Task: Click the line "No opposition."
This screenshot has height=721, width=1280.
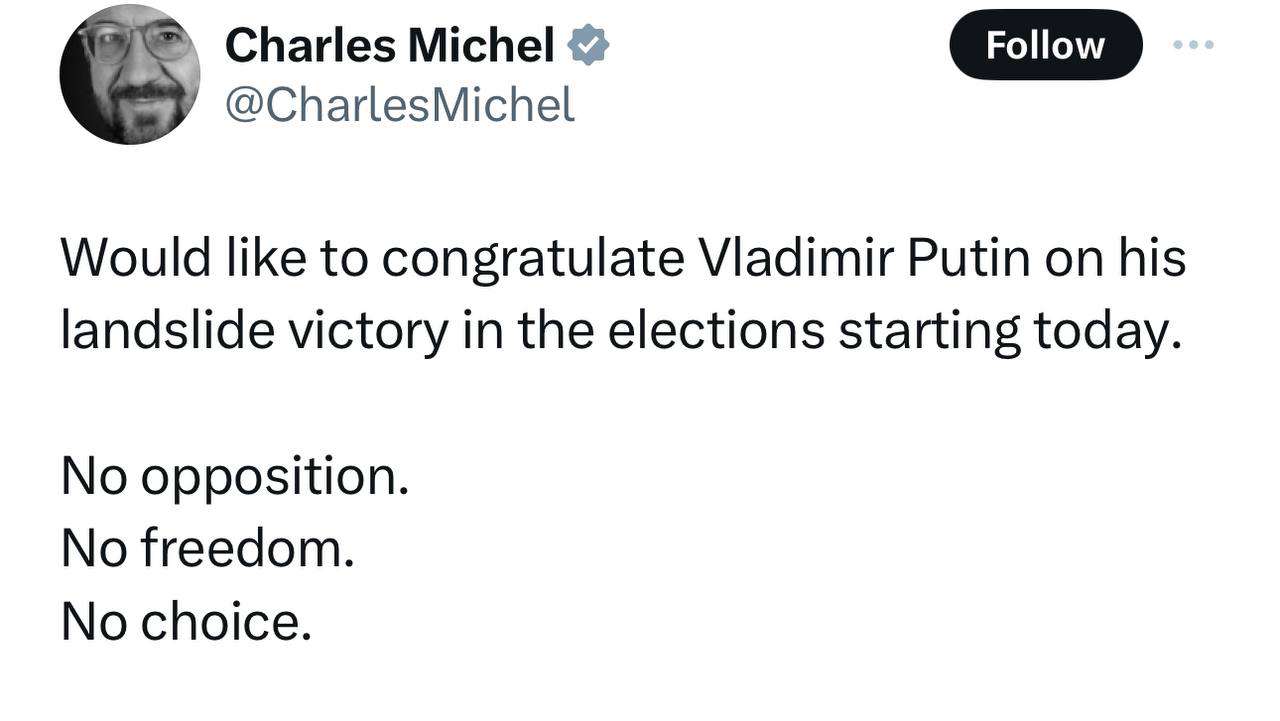Action: pos(235,478)
